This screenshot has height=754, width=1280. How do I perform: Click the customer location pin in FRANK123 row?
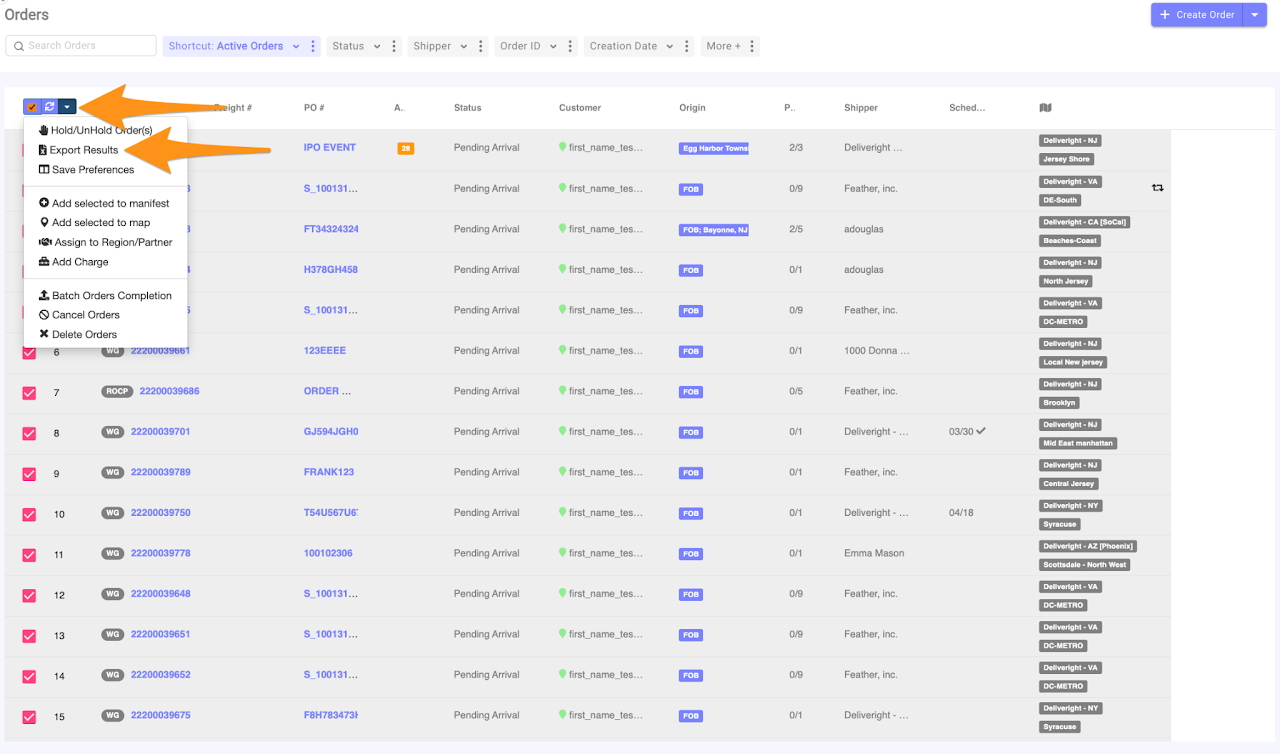562,472
